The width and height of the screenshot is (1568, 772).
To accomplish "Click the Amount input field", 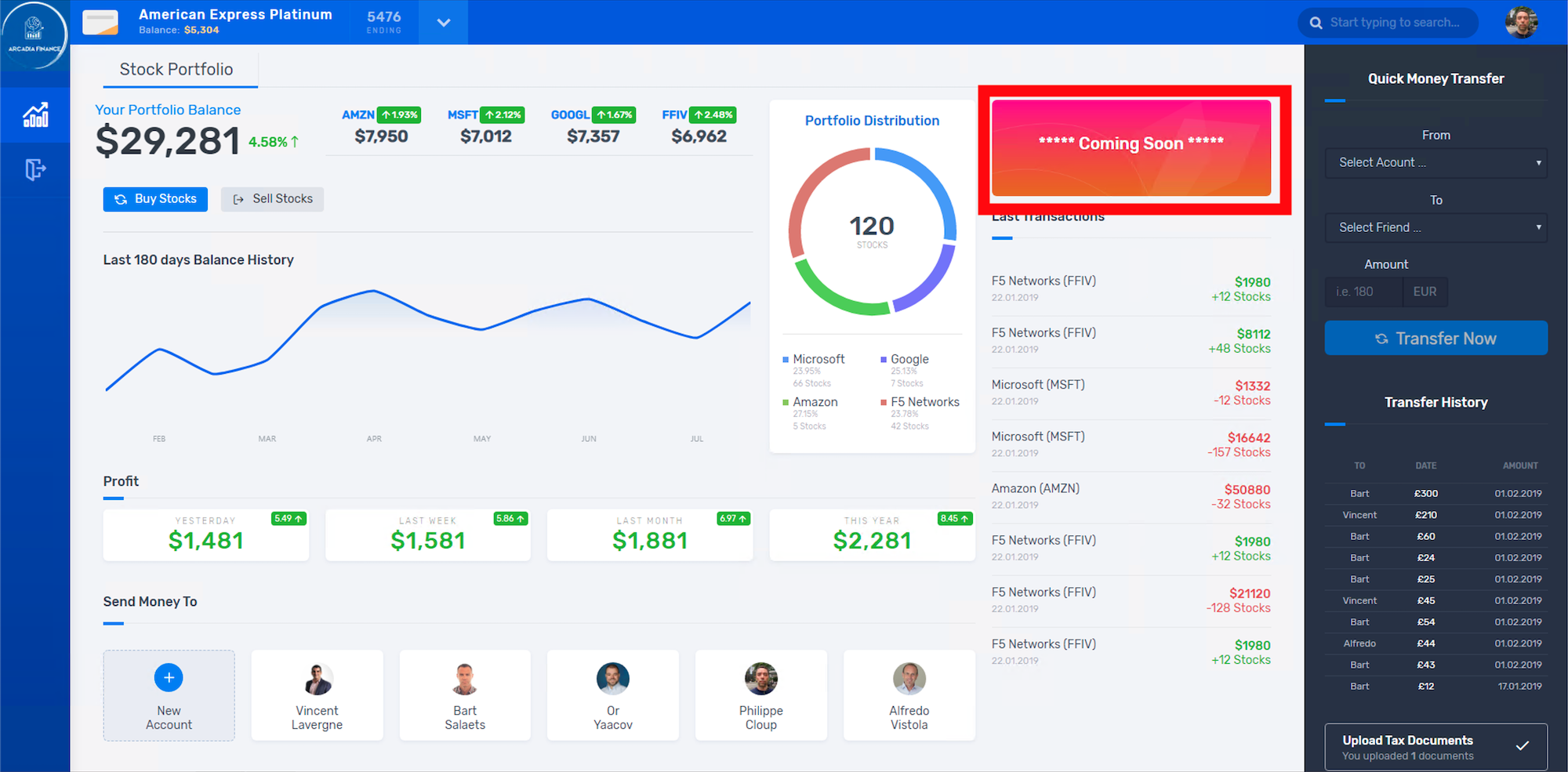I will pyautogui.click(x=1363, y=292).
